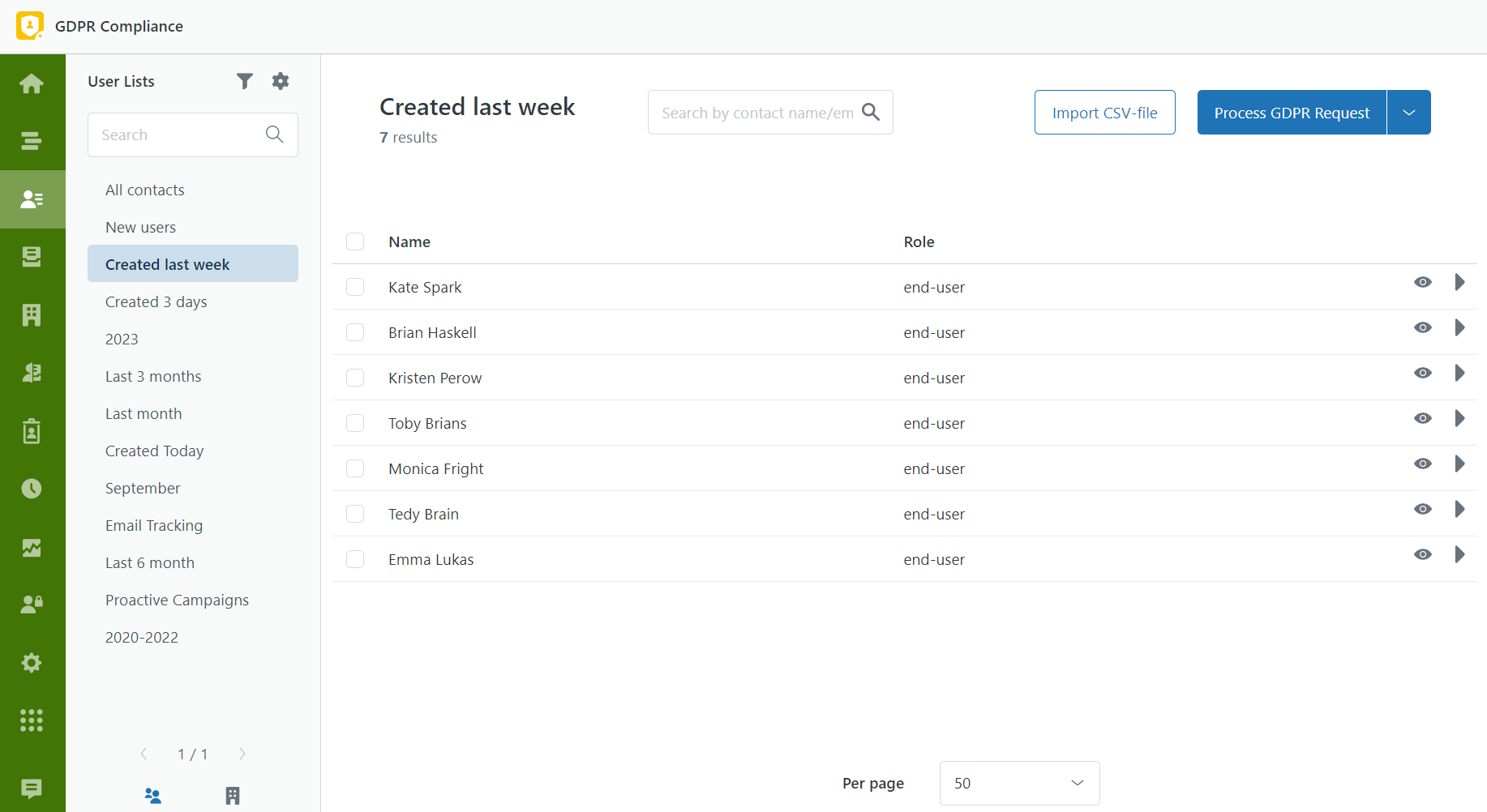Switch to the Created 3 days list
1487x812 pixels.
pos(156,301)
